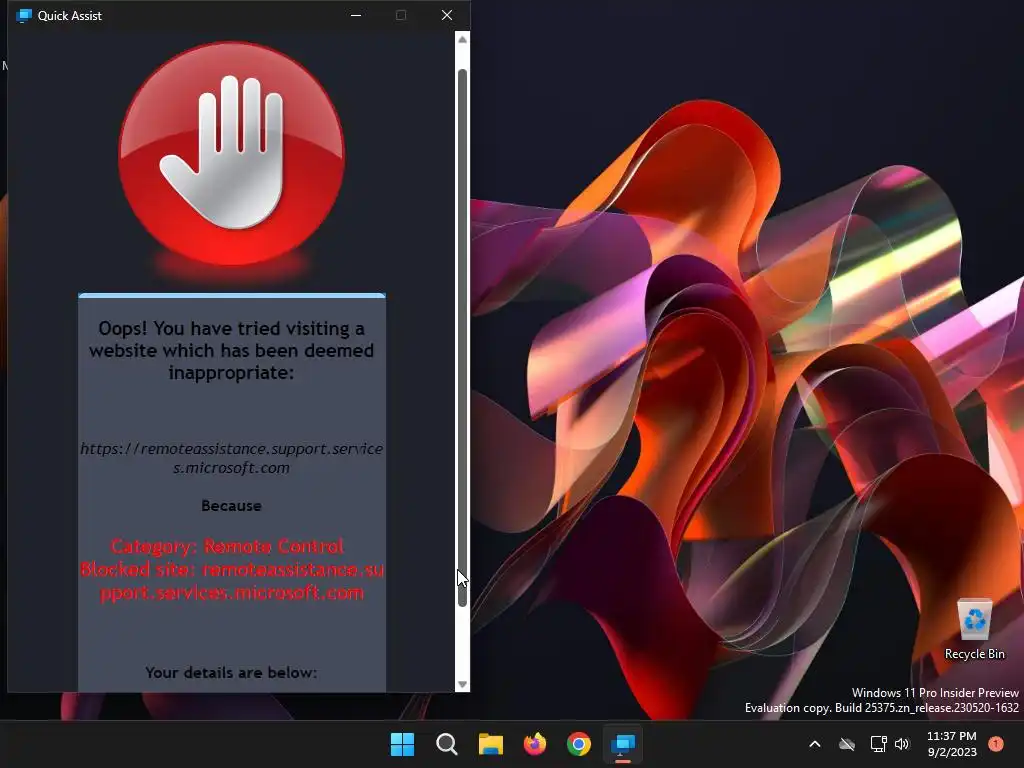
Task: Click the Quick Assist taskbar icon
Action: click(x=623, y=744)
